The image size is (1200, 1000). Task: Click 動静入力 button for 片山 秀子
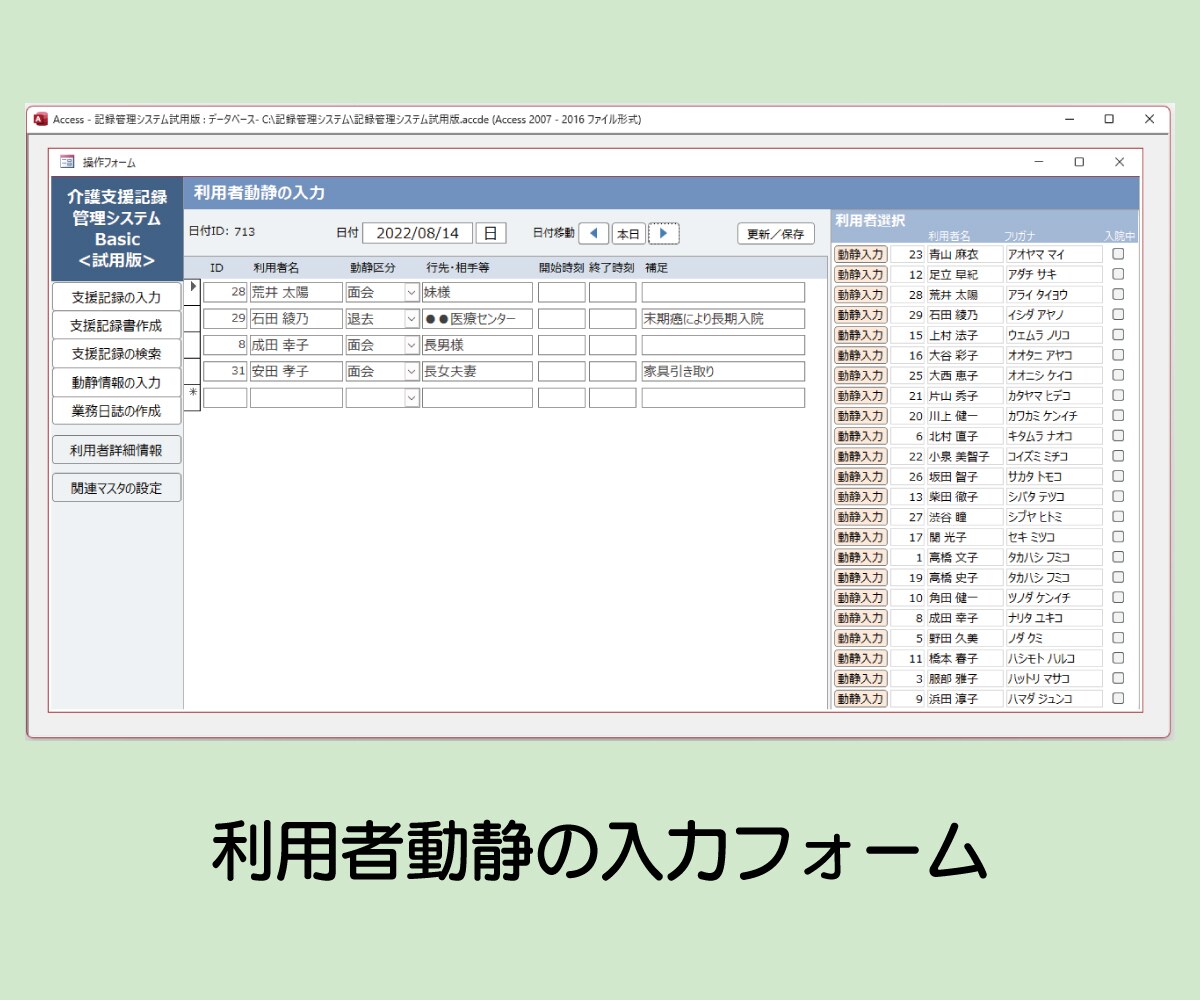click(860, 396)
